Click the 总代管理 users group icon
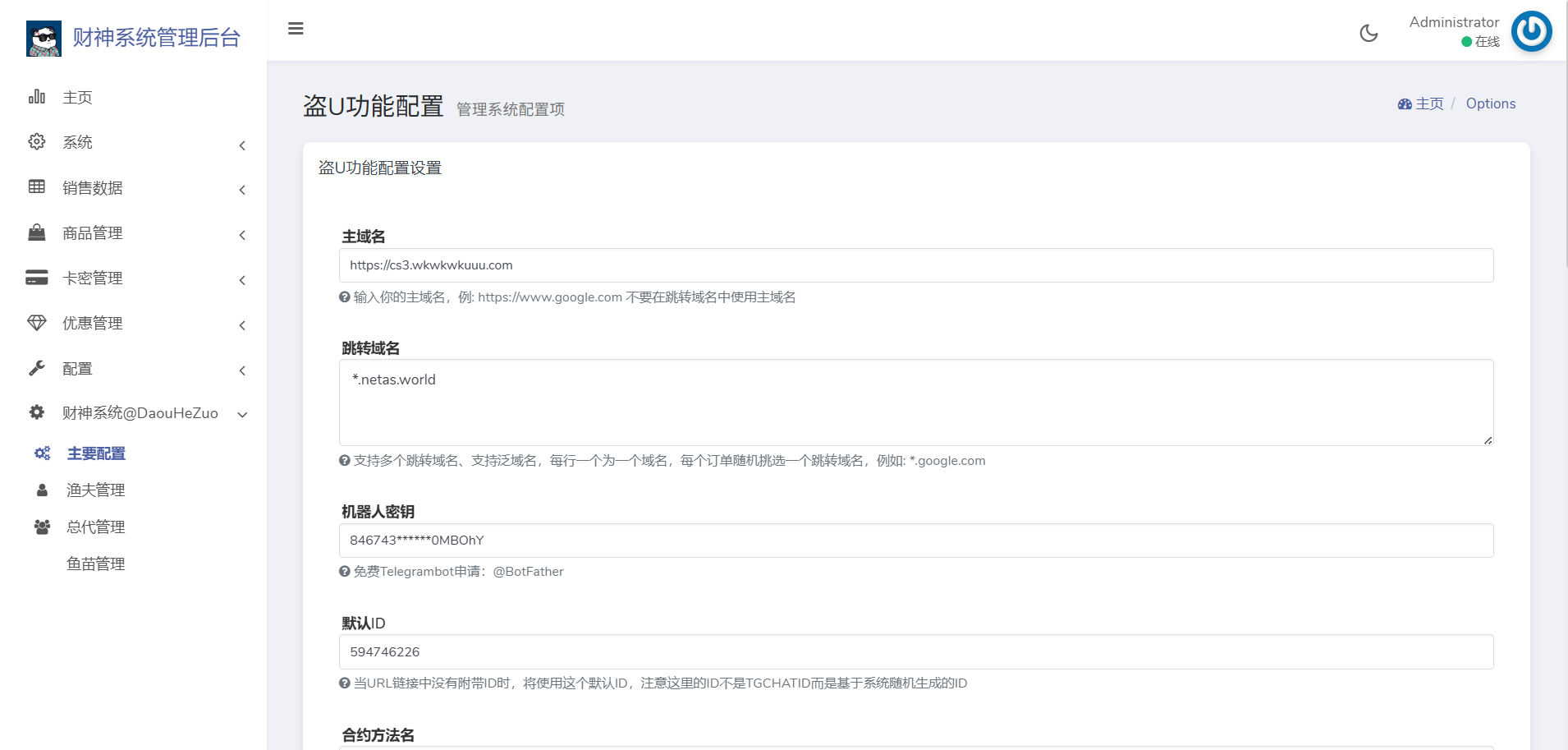 point(42,527)
